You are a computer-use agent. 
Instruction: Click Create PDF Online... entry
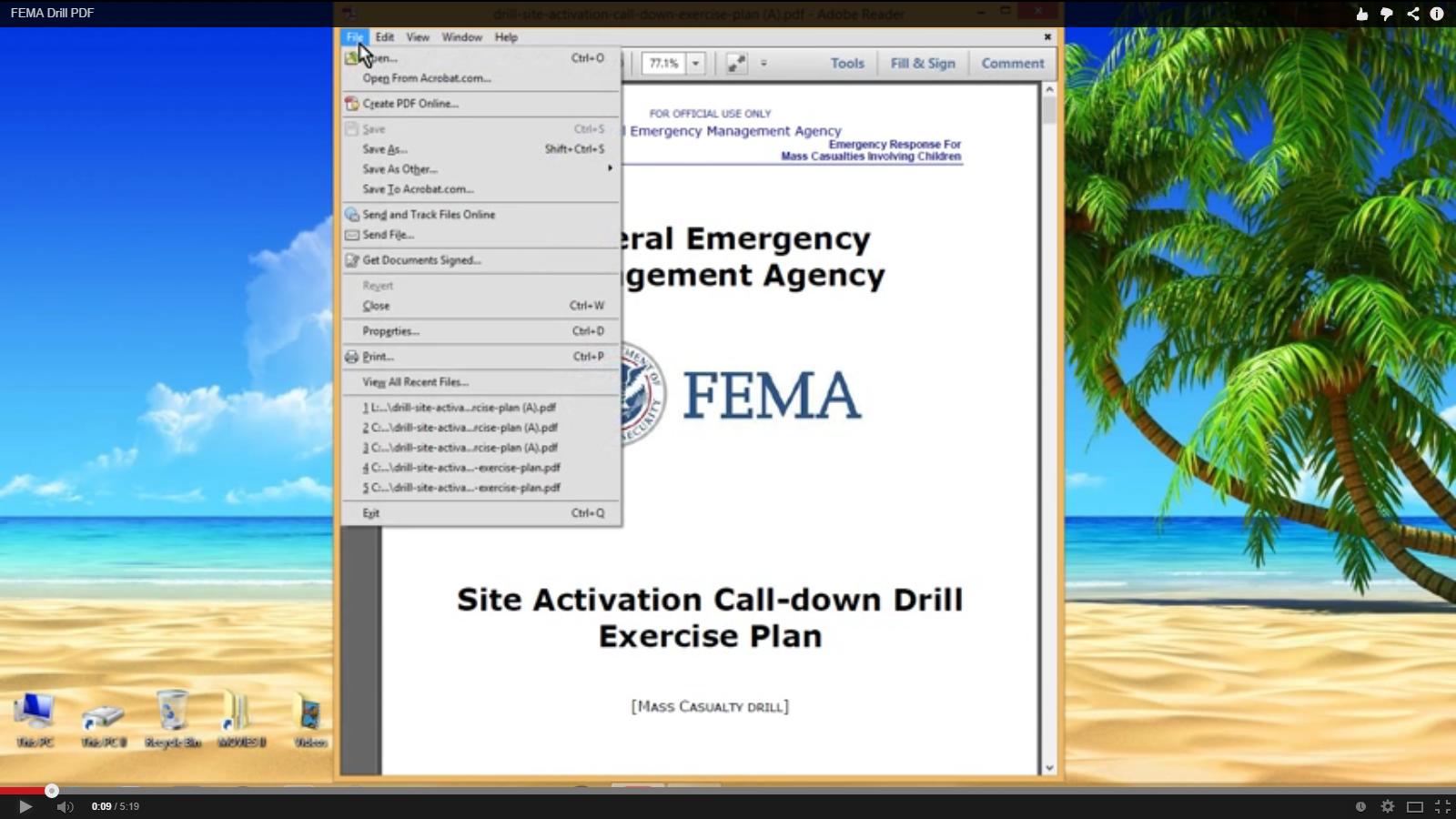[x=480, y=104]
